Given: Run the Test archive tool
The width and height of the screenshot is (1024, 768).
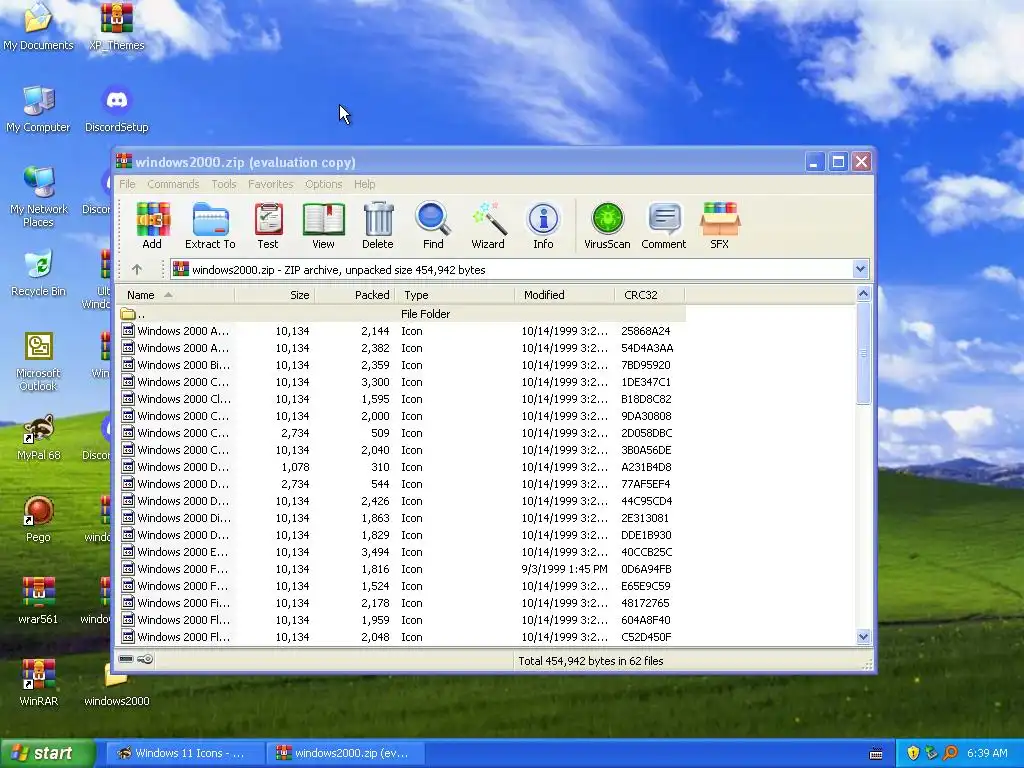Looking at the screenshot, I should [x=268, y=226].
